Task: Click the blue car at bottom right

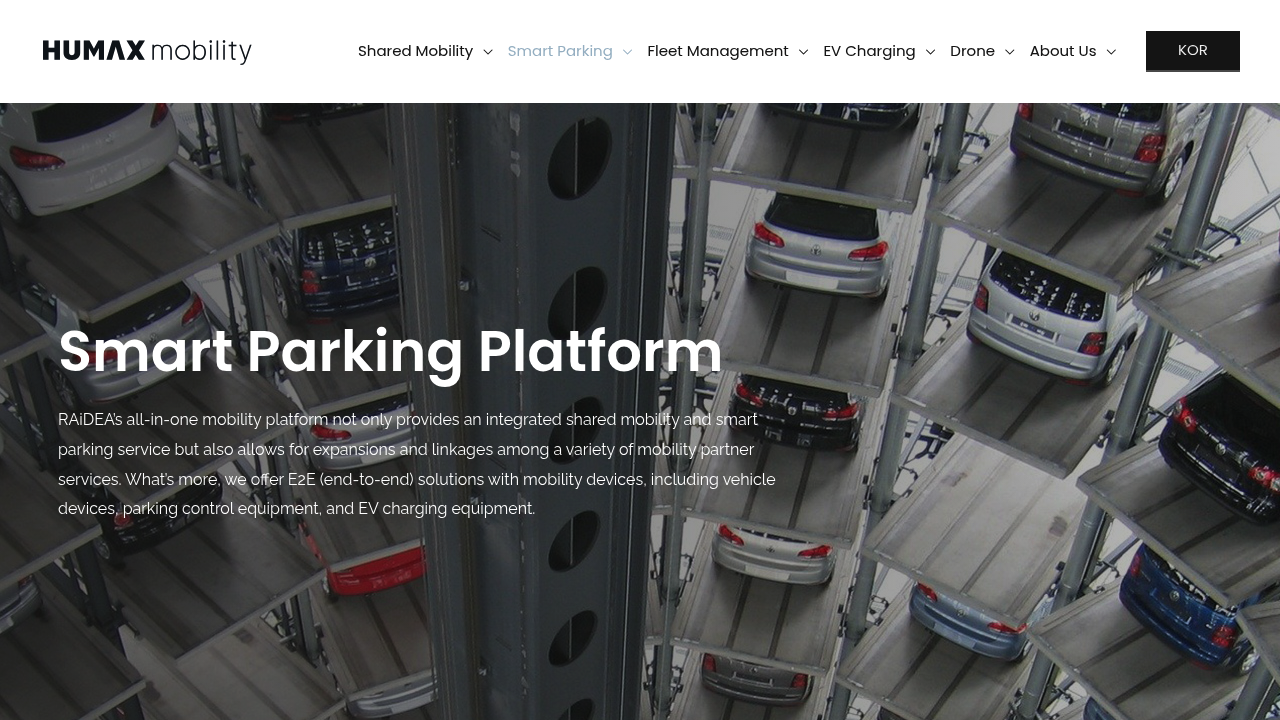Action: tap(1190, 600)
